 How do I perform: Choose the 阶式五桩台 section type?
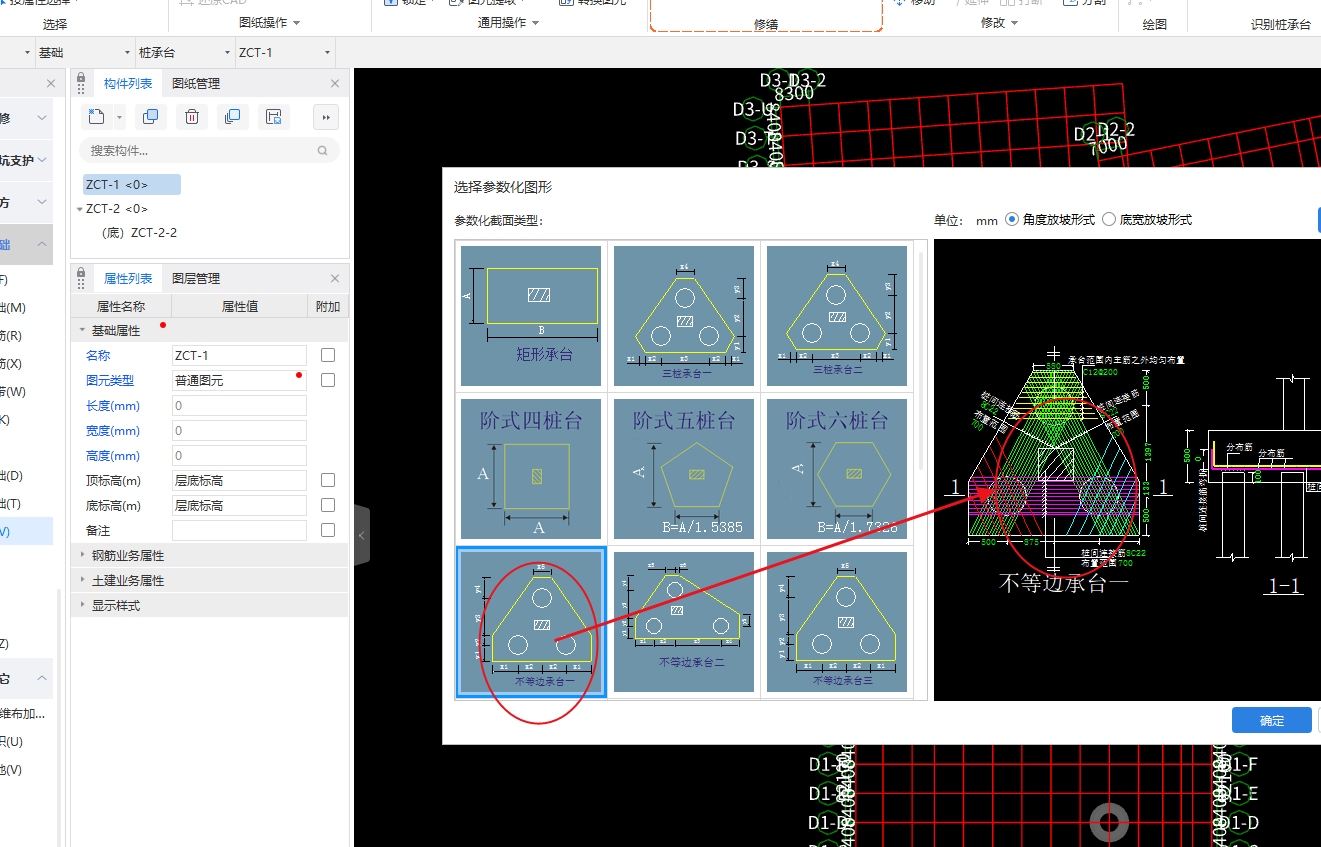click(x=684, y=469)
